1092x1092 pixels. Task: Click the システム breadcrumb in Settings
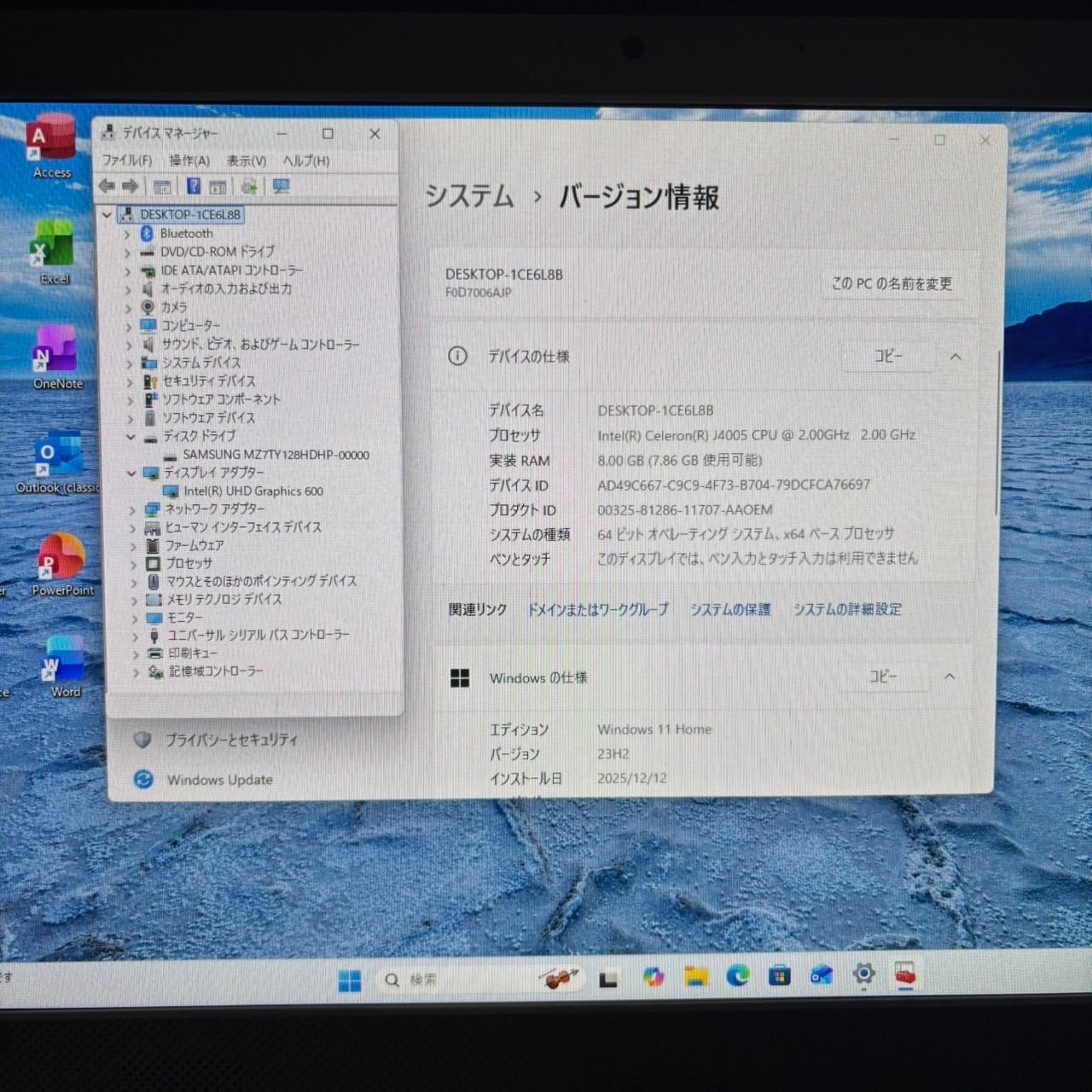tap(470, 196)
